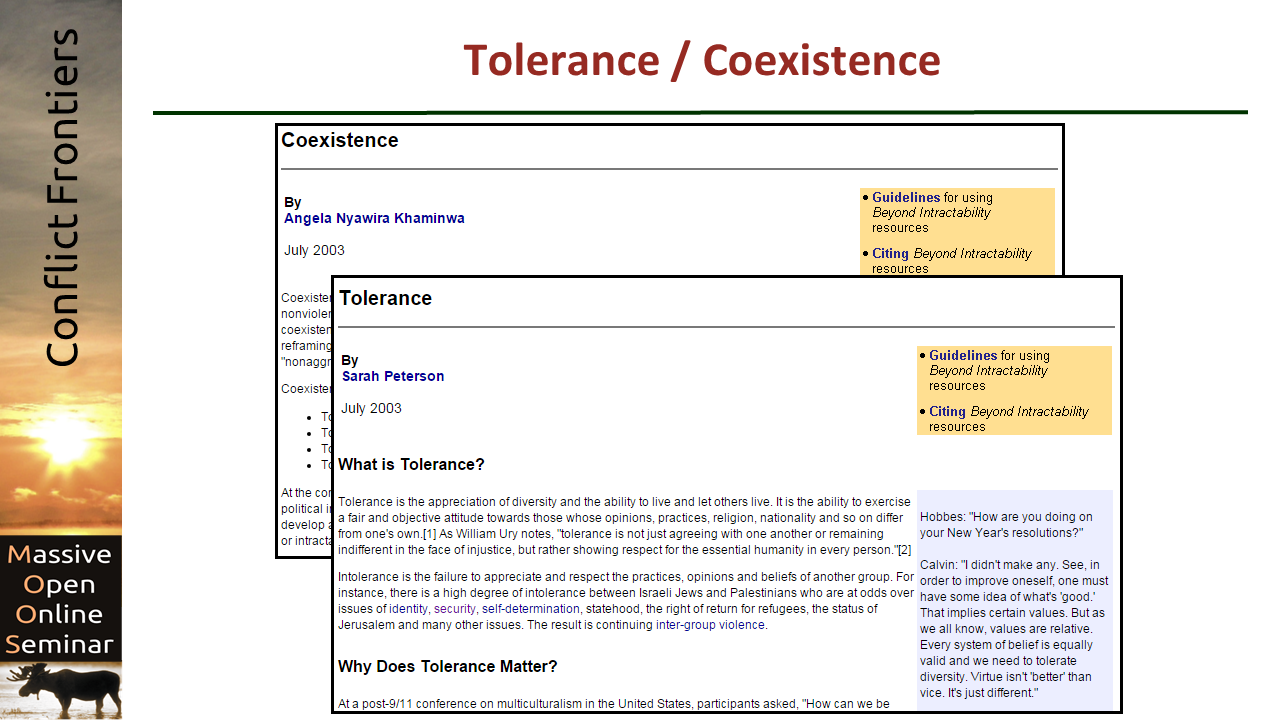Open Sarah Peterson author link

[392, 376]
